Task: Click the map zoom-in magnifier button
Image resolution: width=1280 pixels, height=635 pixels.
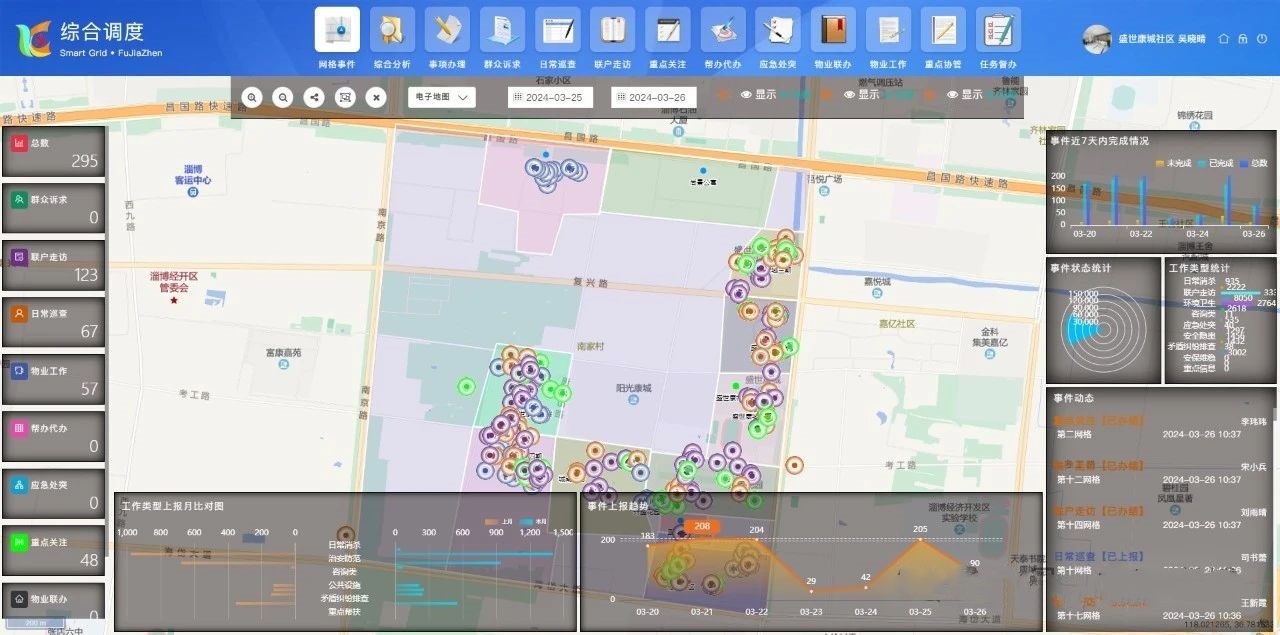Action: 253,97
